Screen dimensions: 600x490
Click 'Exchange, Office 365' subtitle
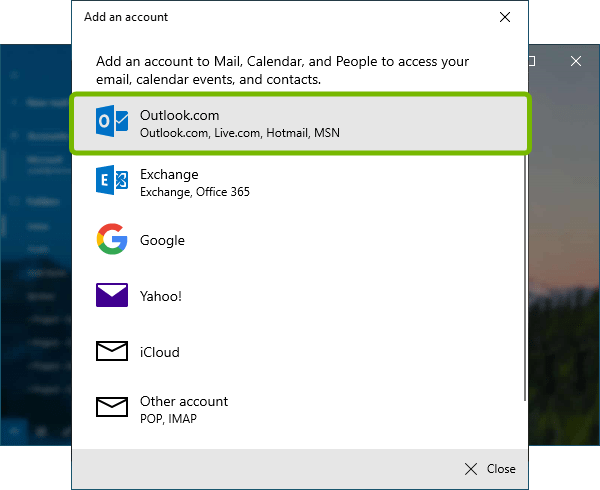195,192
